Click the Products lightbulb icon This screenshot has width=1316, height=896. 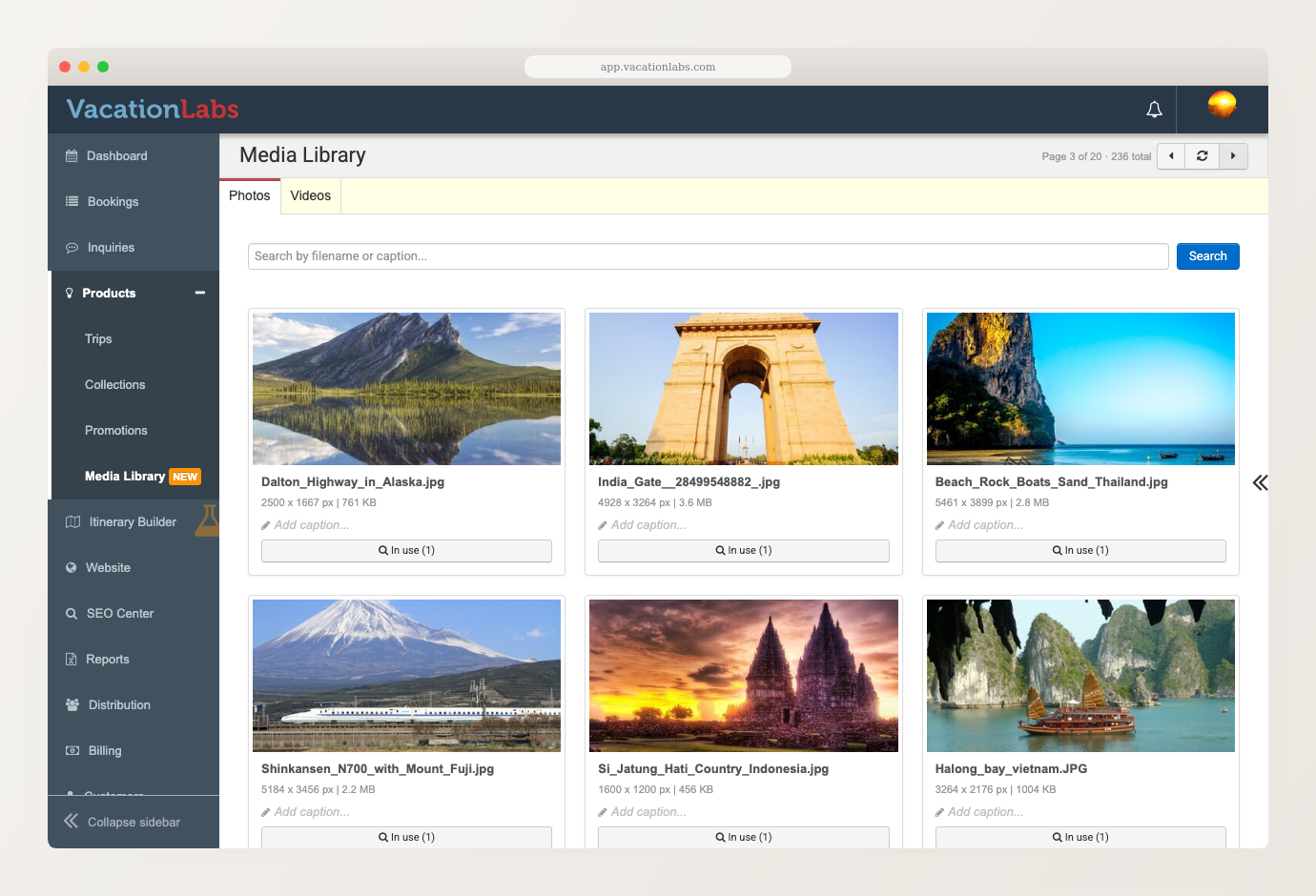69,294
